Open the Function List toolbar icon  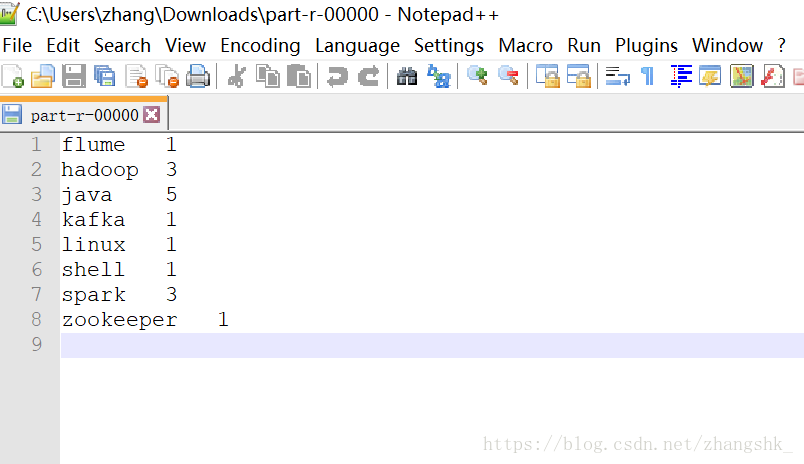pyautogui.click(x=772, y=76)
